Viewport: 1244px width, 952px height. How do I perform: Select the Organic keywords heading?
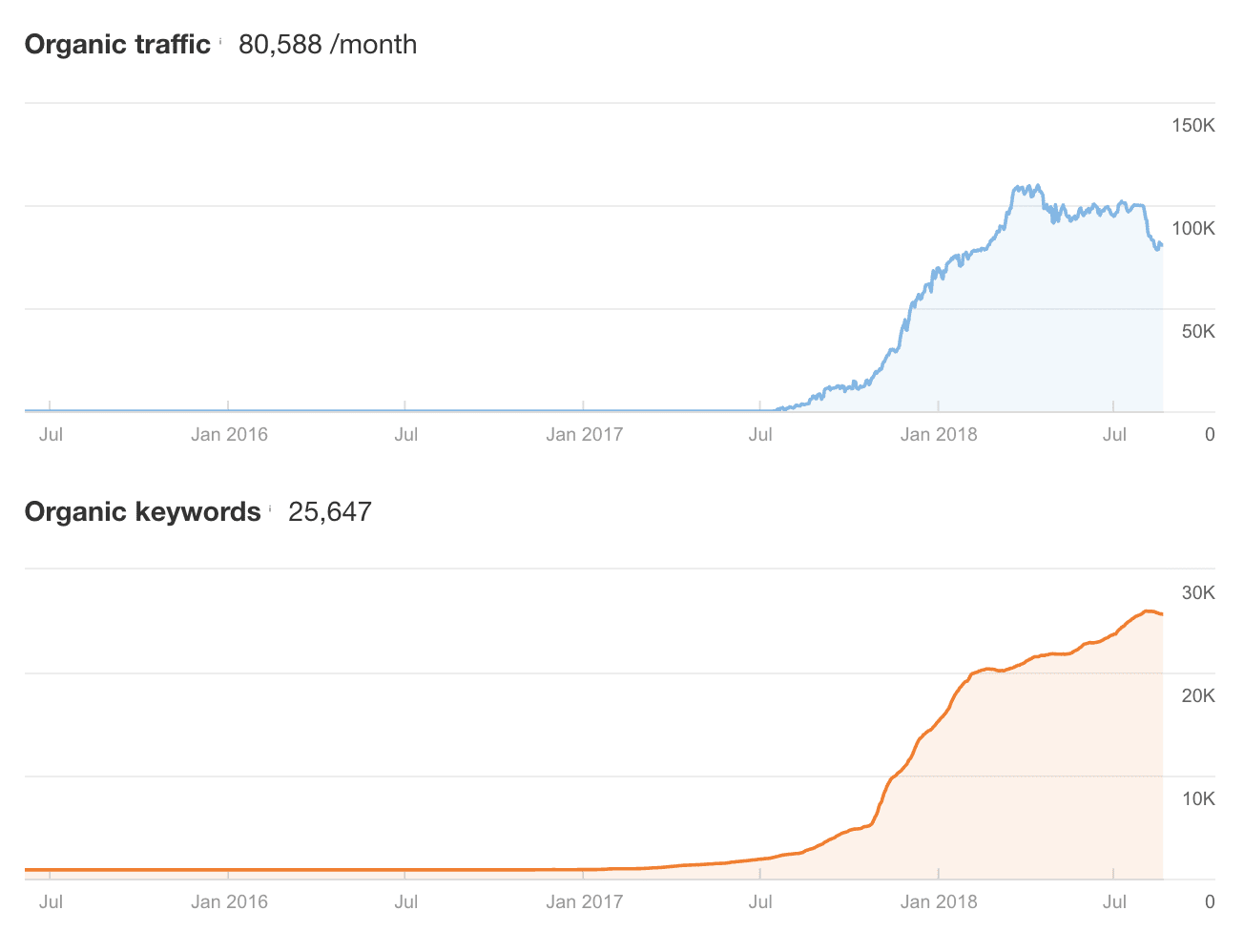[143, 512]
